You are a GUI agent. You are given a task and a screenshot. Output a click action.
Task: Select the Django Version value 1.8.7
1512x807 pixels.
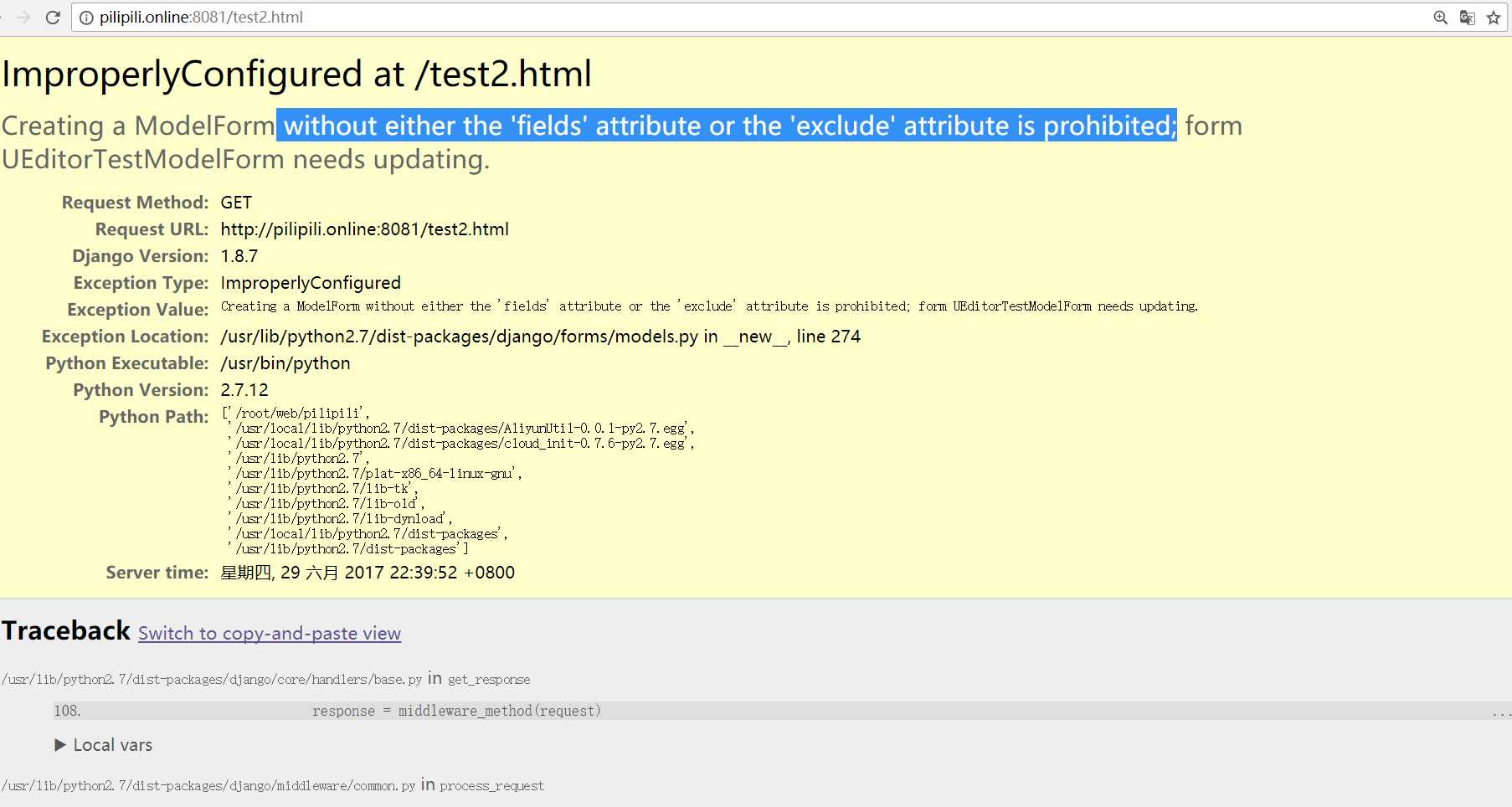(x=239, y=256)
